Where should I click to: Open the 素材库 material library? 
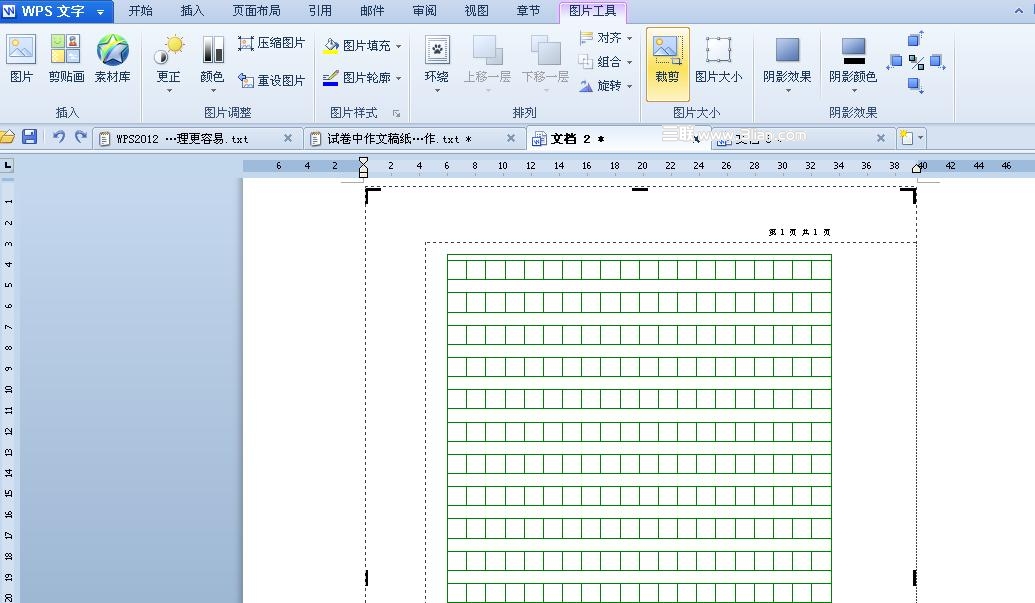click(112, 59)
